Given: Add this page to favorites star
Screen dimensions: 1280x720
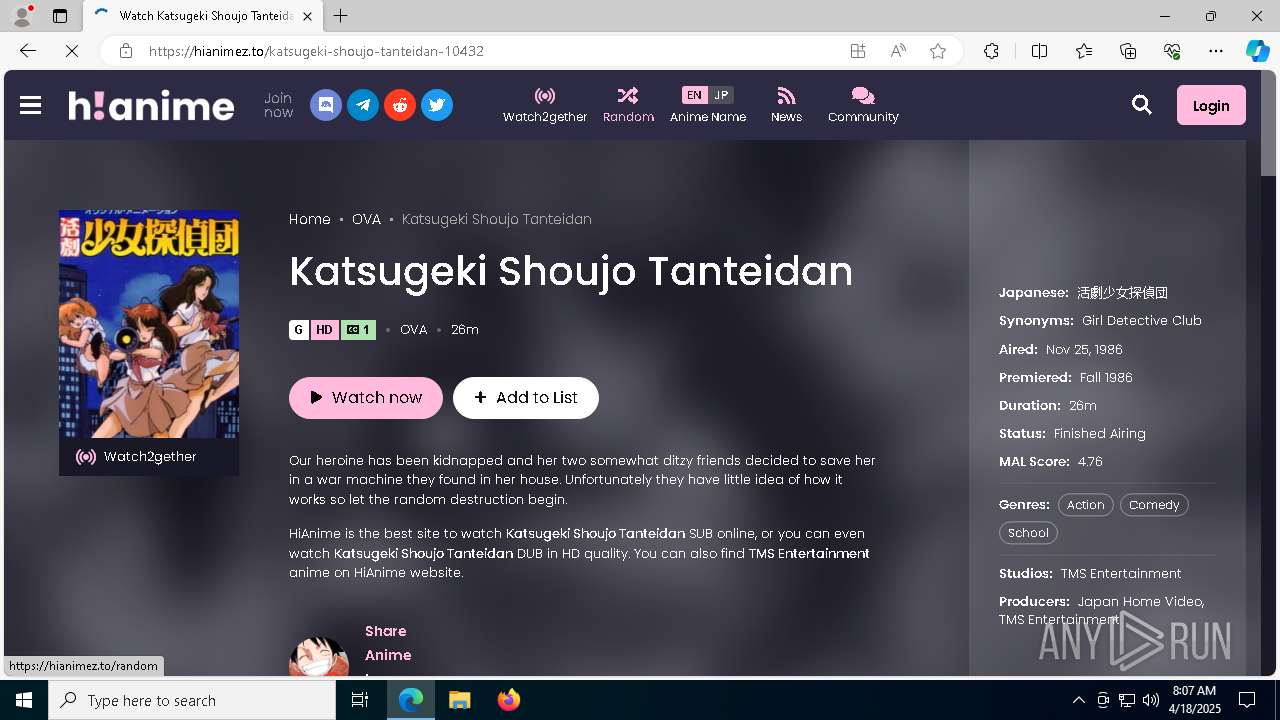Looking at the screenshot, I should [938, 51].
